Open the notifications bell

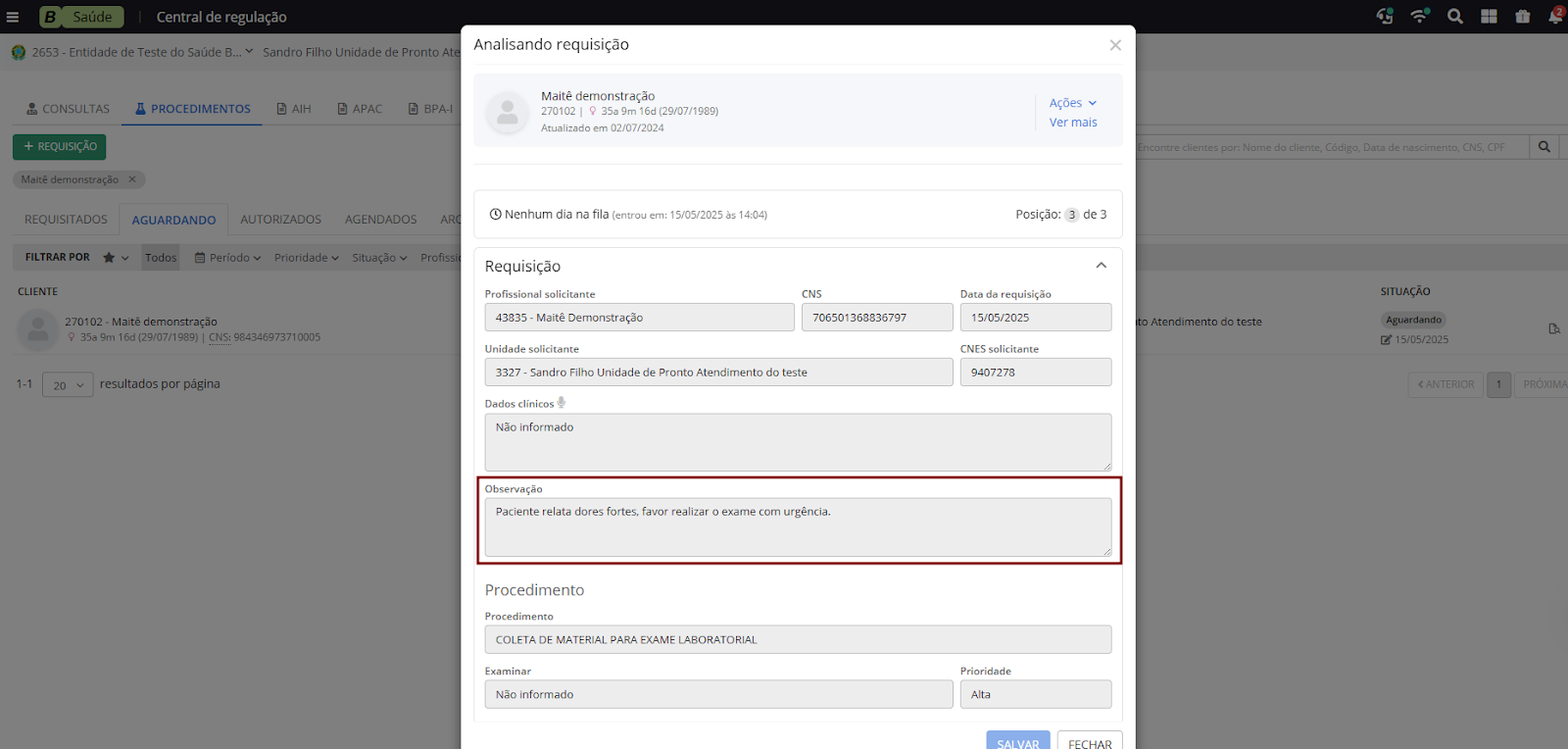[x=1555, y=16]
